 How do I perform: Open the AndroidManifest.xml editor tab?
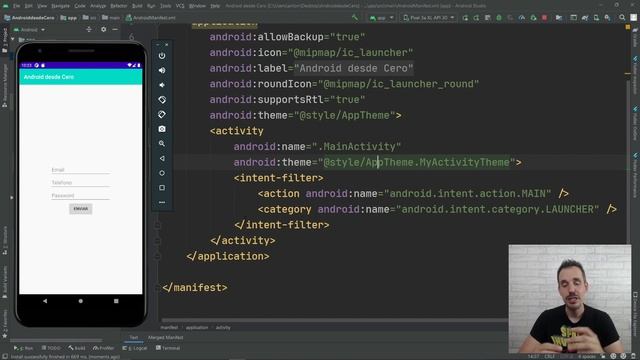(151, 18)
